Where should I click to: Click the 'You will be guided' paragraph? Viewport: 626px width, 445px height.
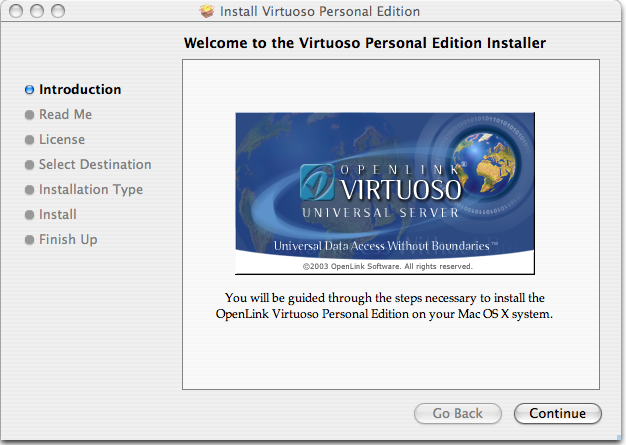click(384, 306)
